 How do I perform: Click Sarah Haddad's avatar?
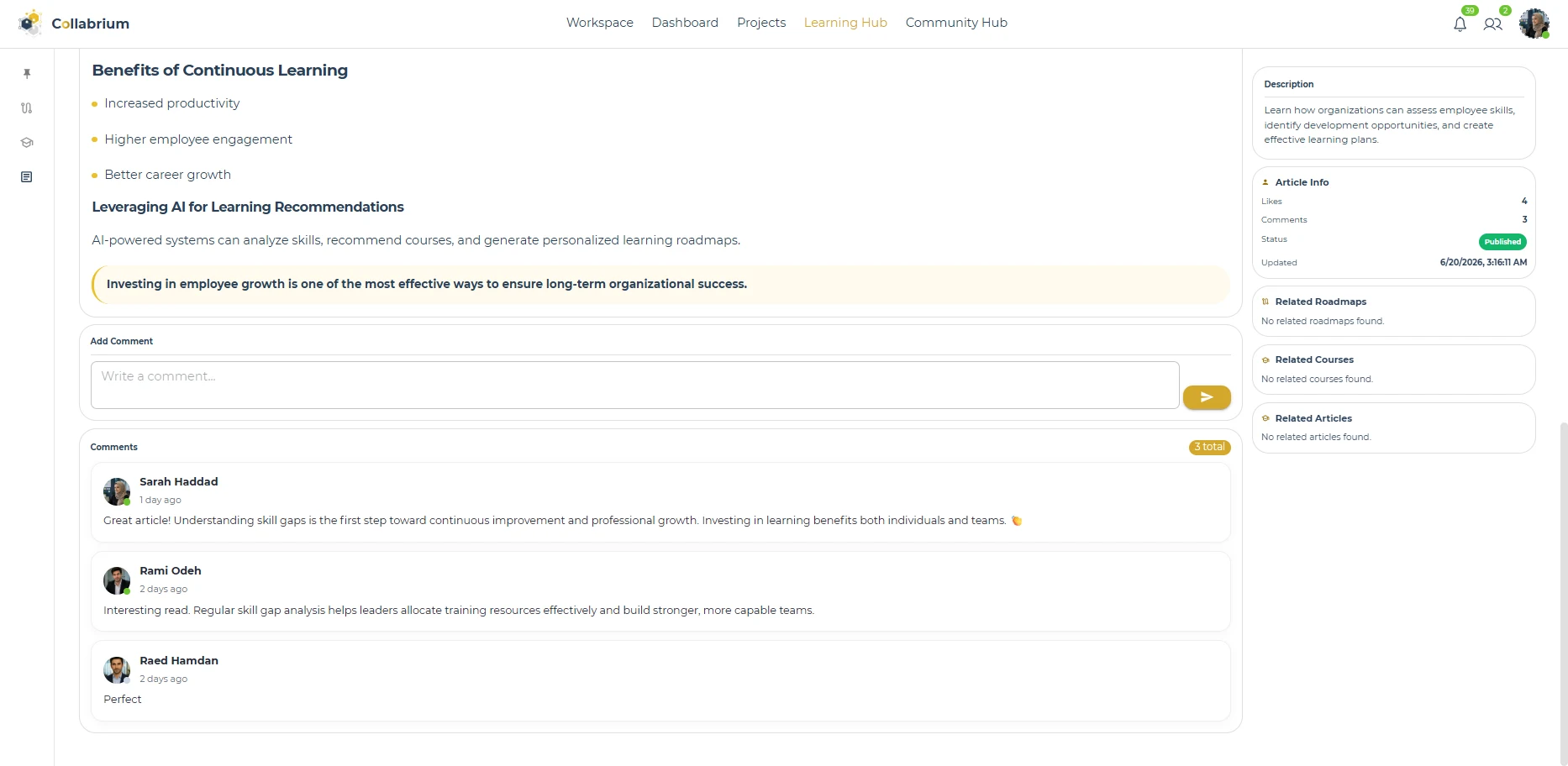(117, 491)
